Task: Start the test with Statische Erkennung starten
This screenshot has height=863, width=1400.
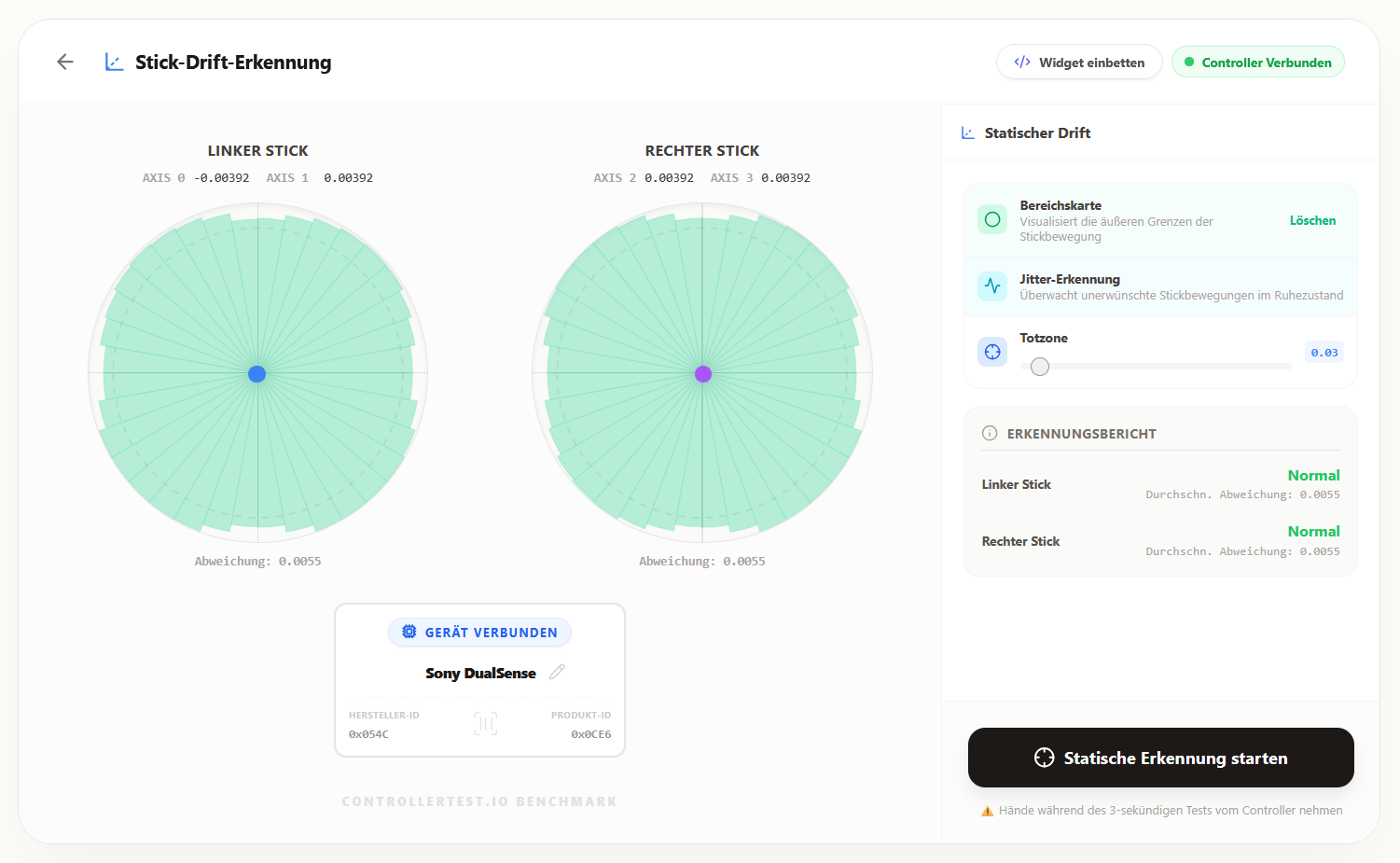Action: click(1161, 758)
